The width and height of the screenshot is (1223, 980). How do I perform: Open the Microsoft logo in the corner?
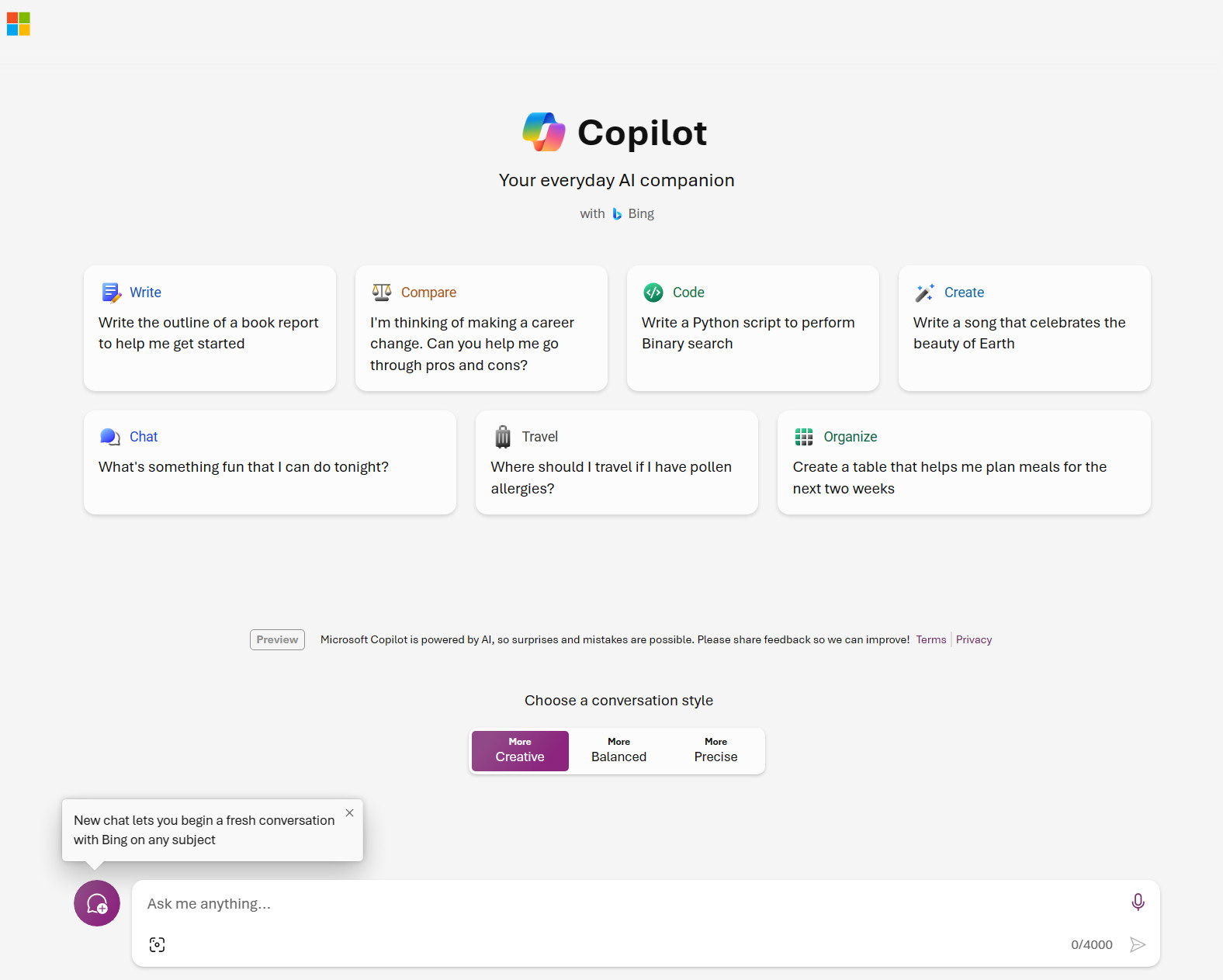18,23
